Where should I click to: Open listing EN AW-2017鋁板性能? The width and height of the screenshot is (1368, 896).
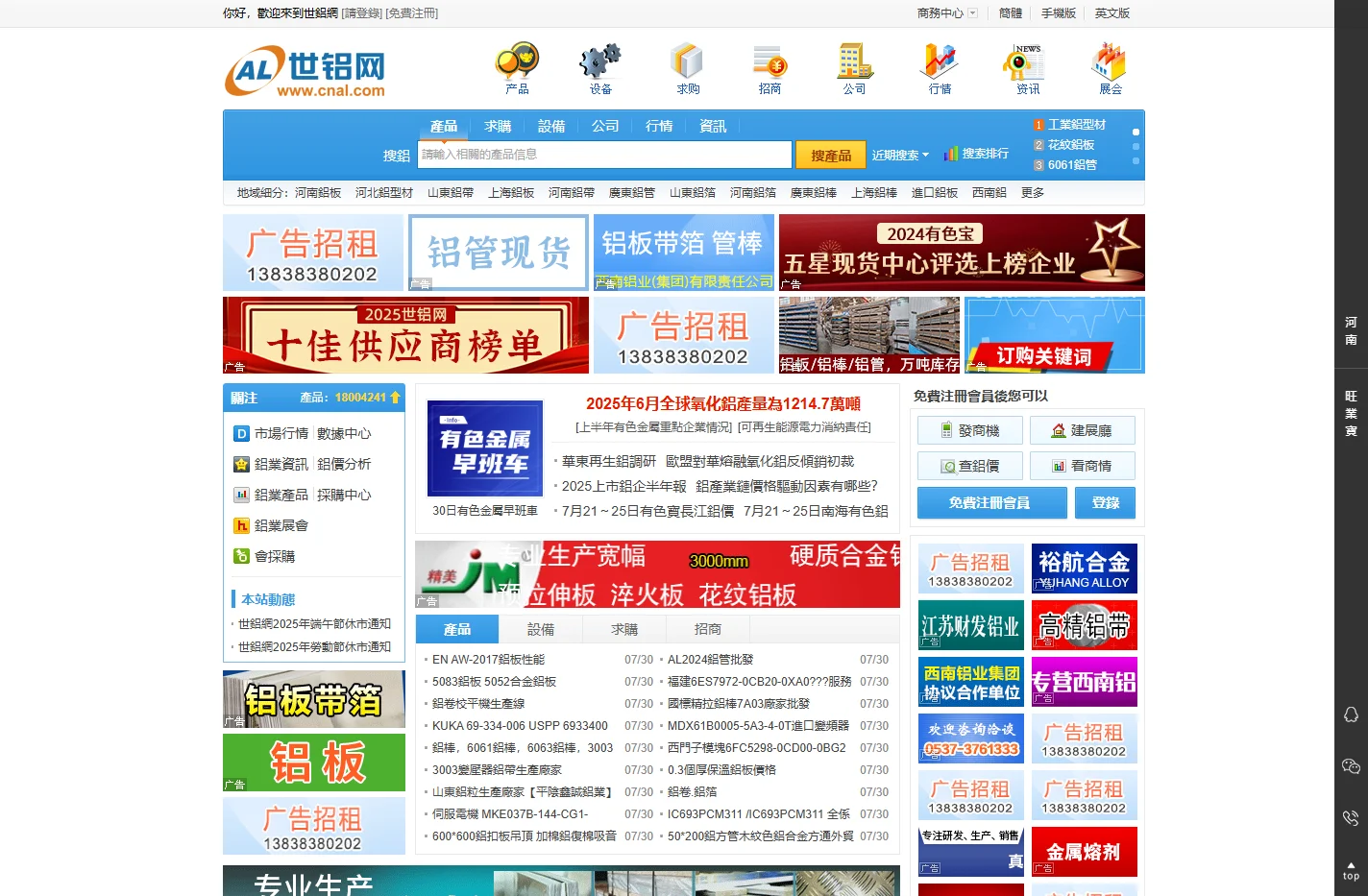488,660
